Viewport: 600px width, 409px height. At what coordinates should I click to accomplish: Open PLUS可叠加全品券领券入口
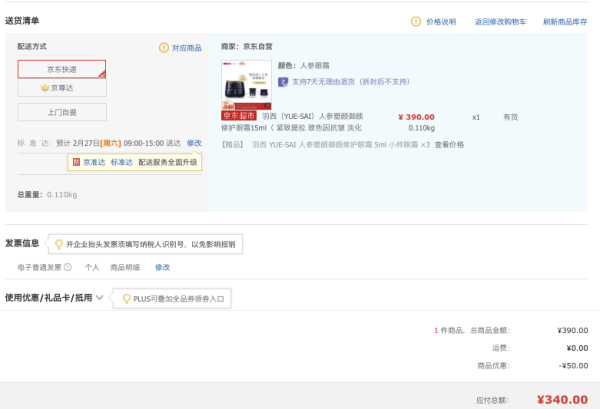[x=179, y=299]
